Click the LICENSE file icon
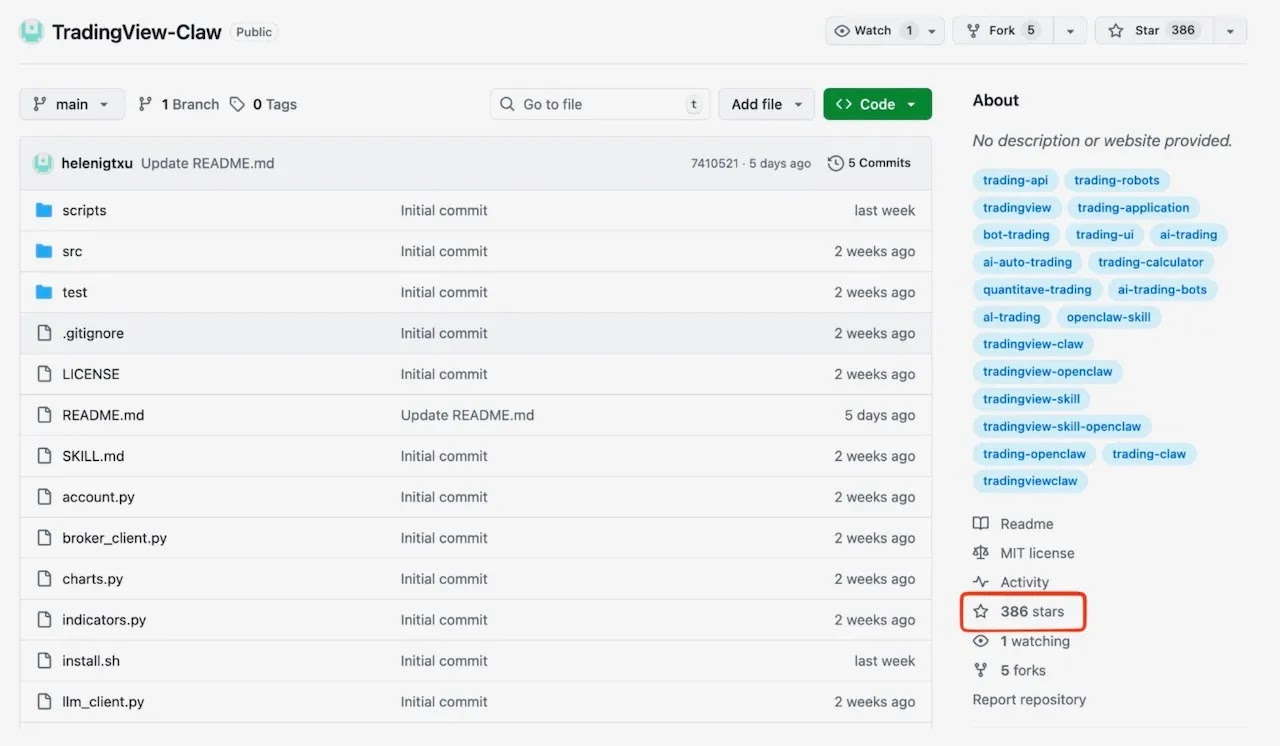Screen dimensions: 1280x746 [44, 374]
